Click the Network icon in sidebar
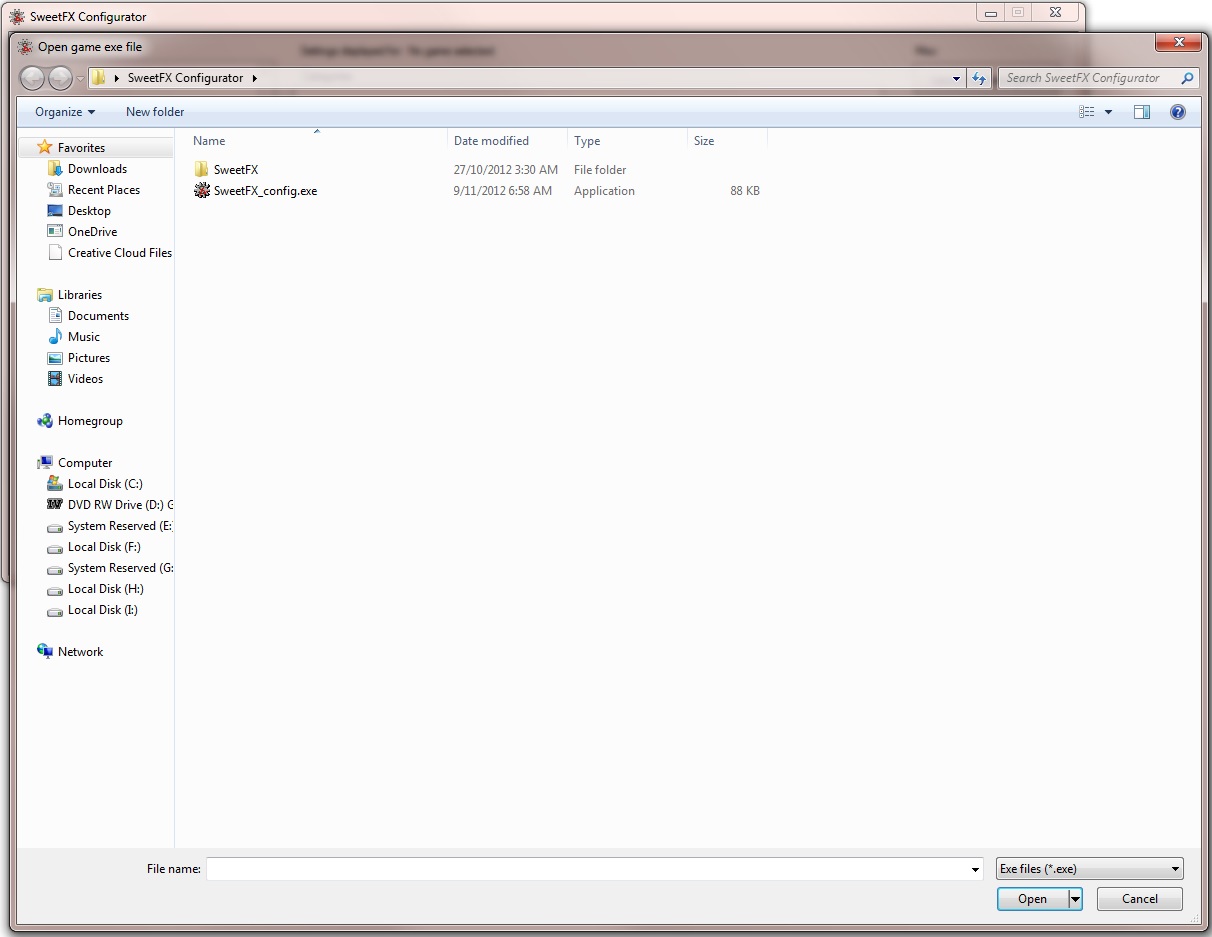1212x937 pixels. (x=45, y=652)
